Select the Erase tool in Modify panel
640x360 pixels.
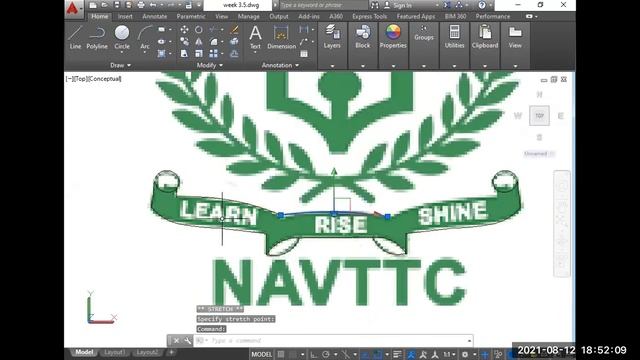pyautogui.click(x=234, y=29)
